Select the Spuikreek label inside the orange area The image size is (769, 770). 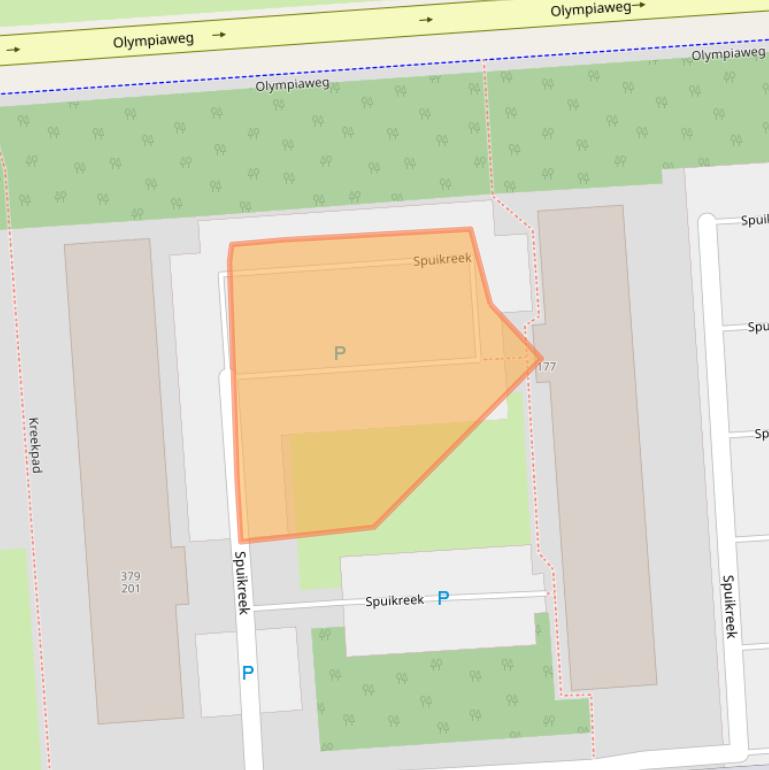pyautogui.click(x=442, y=260)
